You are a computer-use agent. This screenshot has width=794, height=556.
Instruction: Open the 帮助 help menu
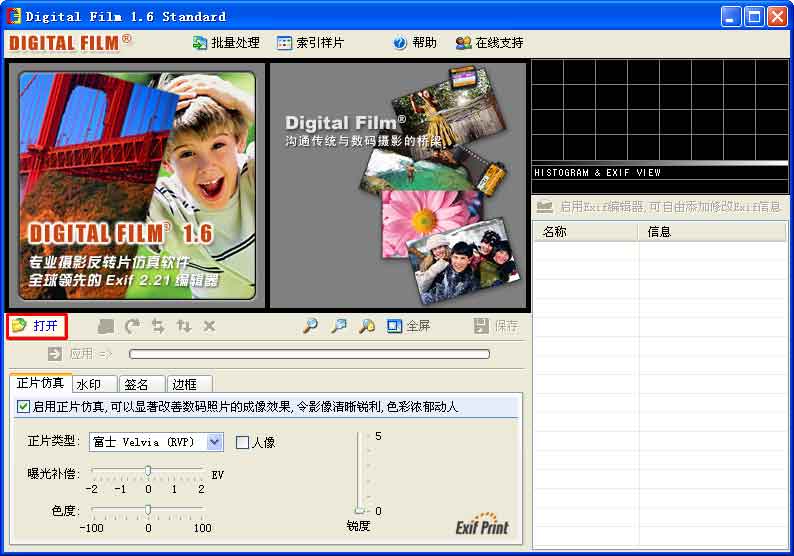[x=415, y=43]
